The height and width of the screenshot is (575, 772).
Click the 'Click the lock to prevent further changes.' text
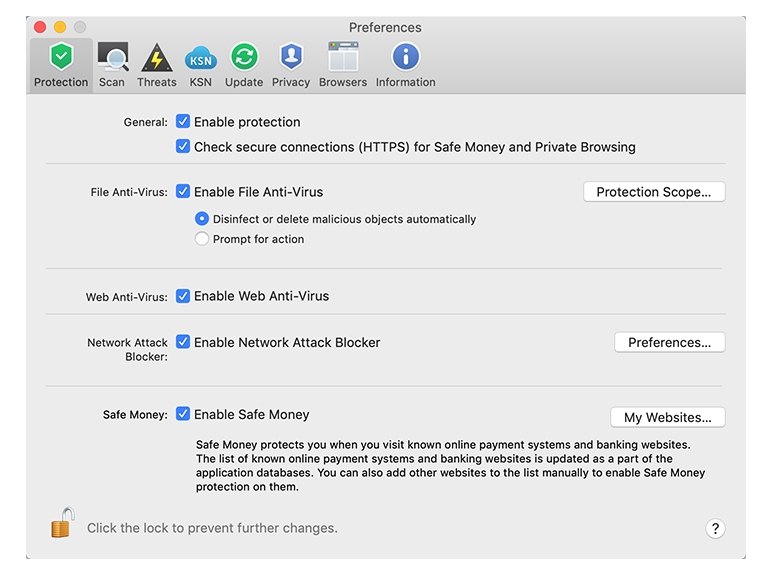click(x=212, y=528)
